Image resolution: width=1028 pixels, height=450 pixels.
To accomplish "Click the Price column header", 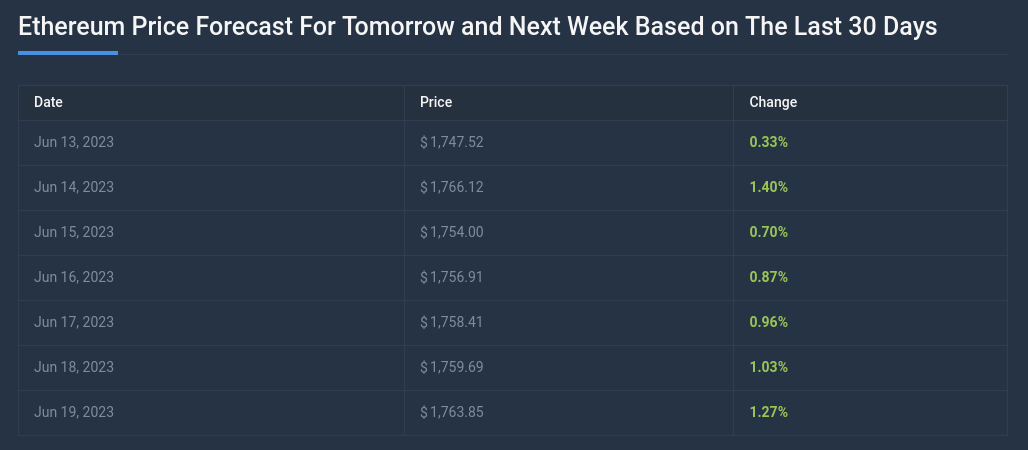I will point(436,102).
